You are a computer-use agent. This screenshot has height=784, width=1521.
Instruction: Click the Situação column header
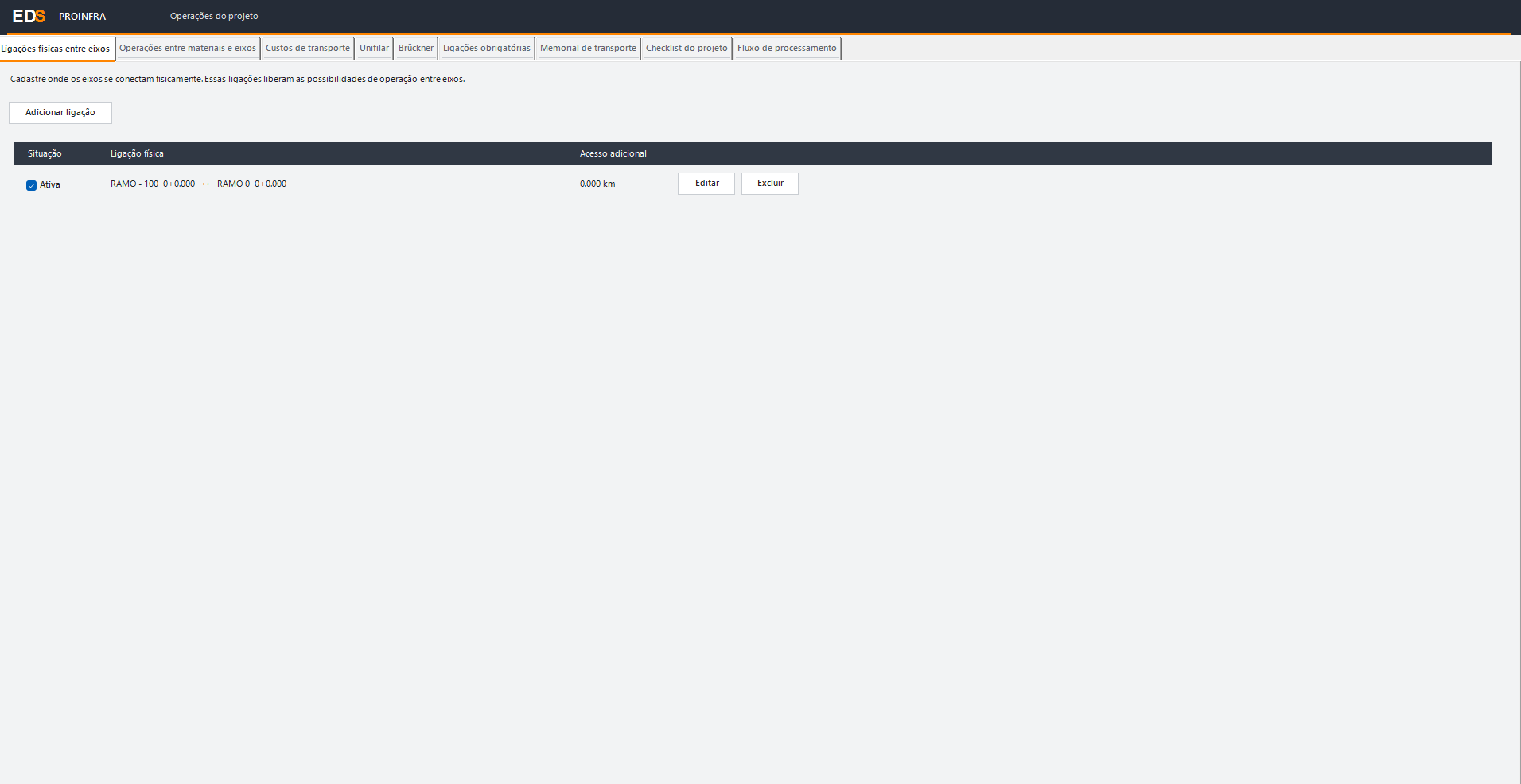point(45,153)
